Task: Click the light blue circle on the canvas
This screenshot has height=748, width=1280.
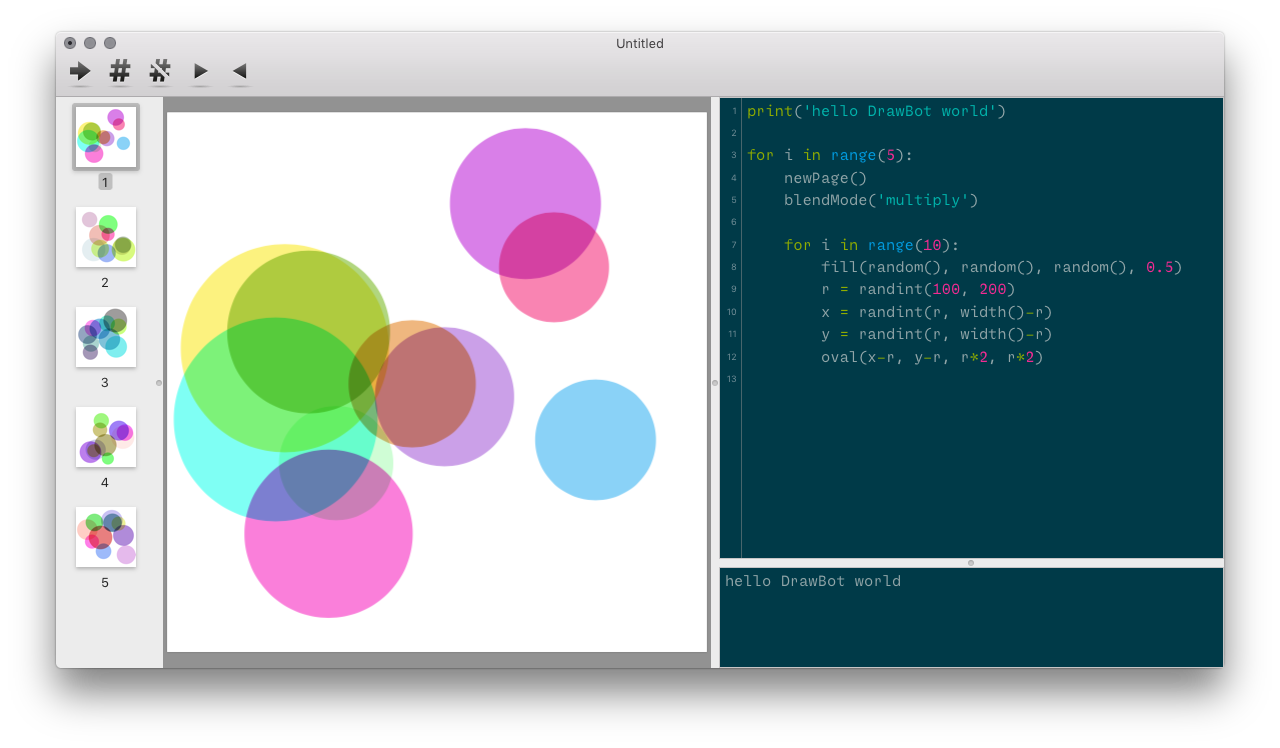Action: tap(595, 439)
